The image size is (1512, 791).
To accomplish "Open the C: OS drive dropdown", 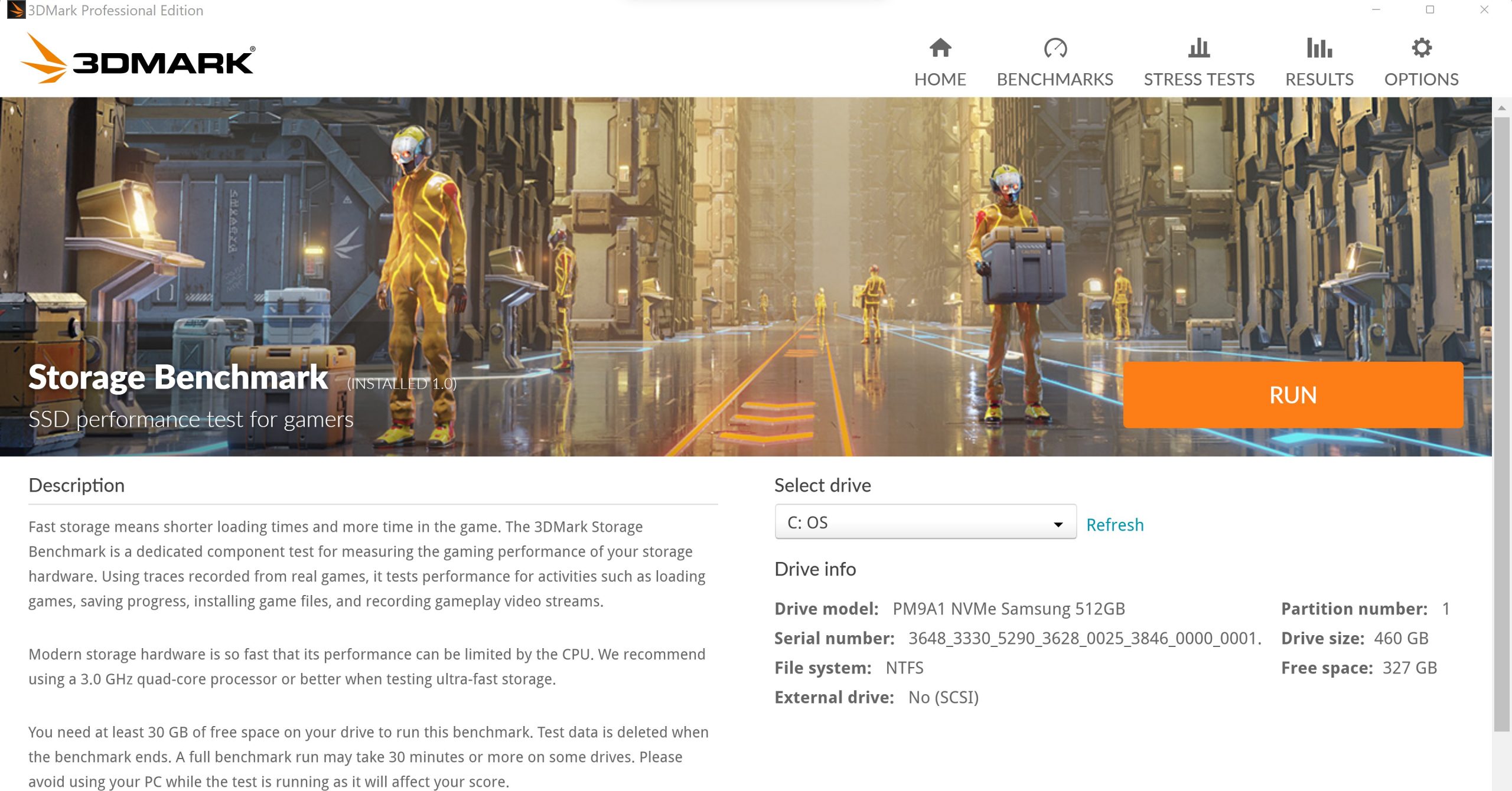I will pyautogui.click(x=926, y=522).
